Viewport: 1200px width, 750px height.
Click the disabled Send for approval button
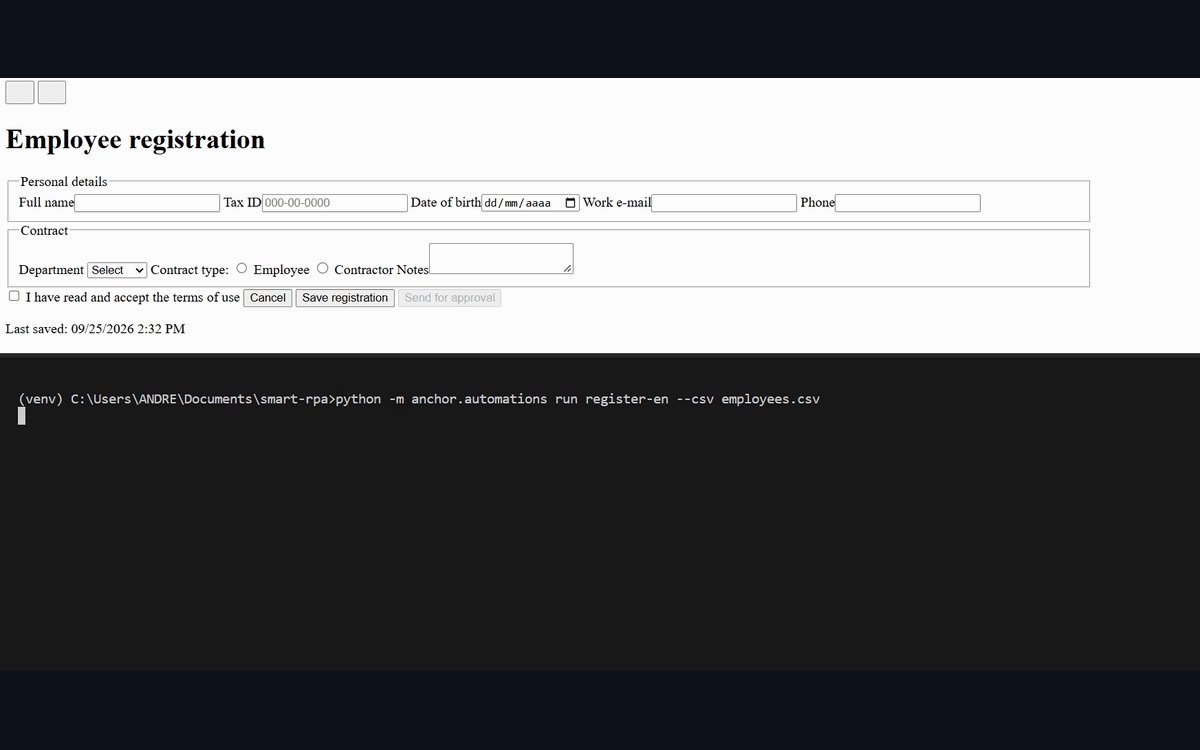449,298
